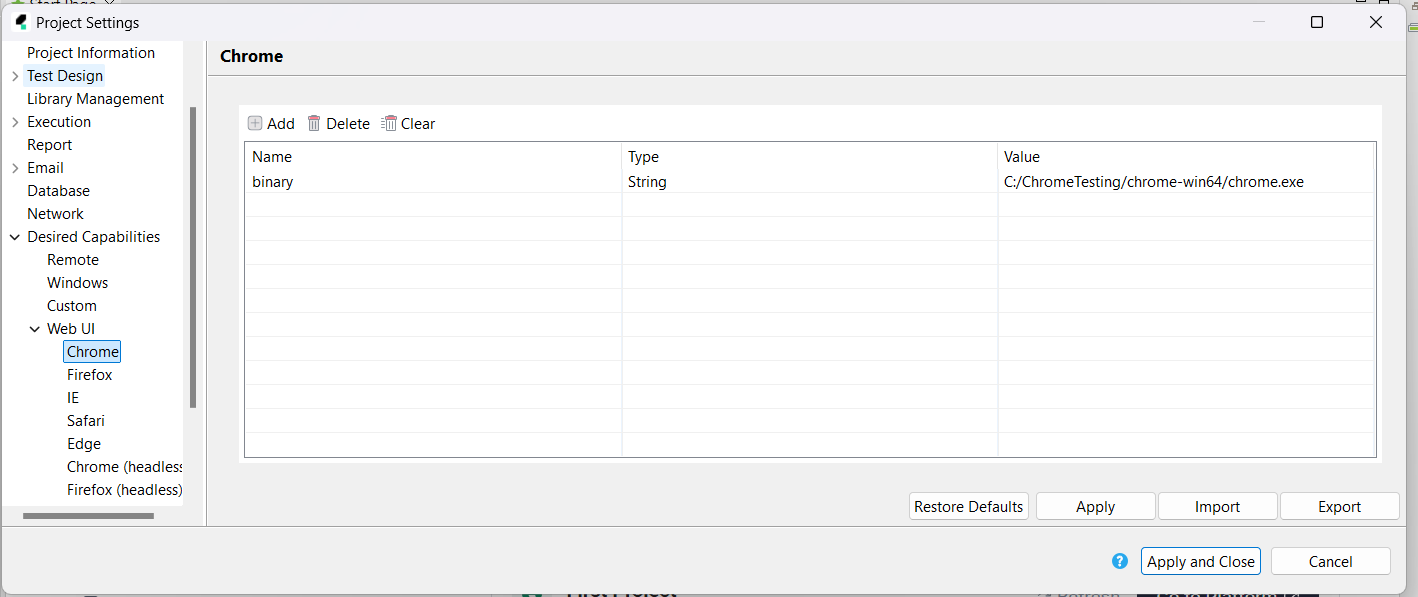This screenshot has width=1418, height=597.
Task: Click the Restore Defaults button
Action: coord(968,507)
